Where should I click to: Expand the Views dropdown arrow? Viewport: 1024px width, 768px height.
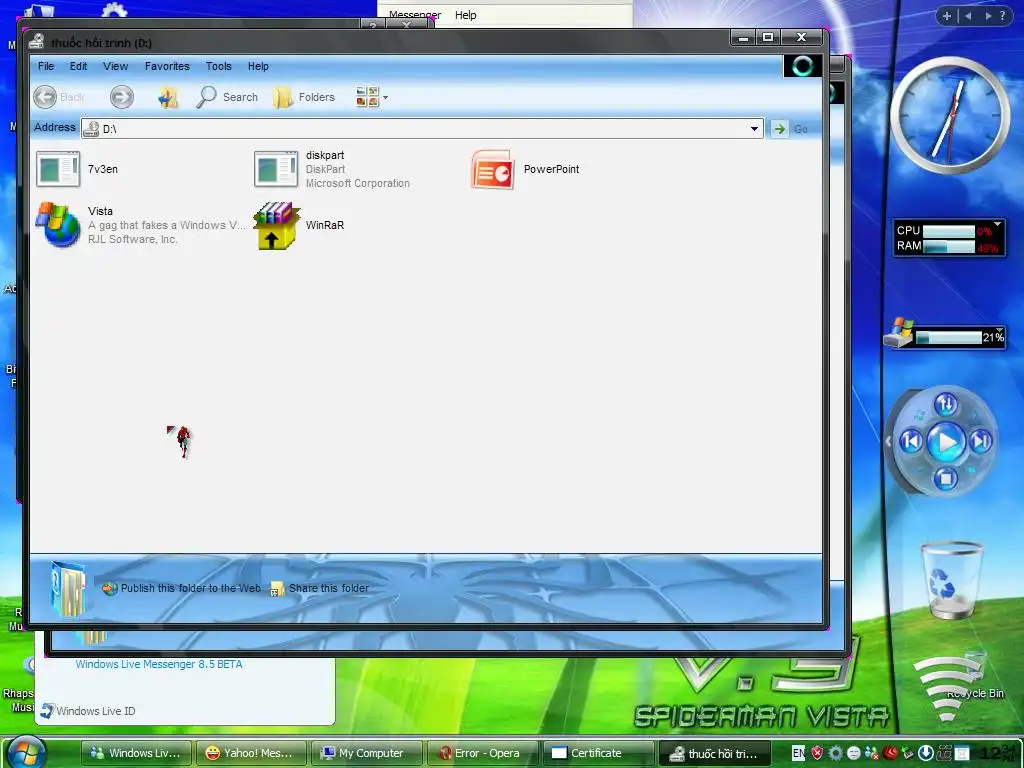pos(385,97)
